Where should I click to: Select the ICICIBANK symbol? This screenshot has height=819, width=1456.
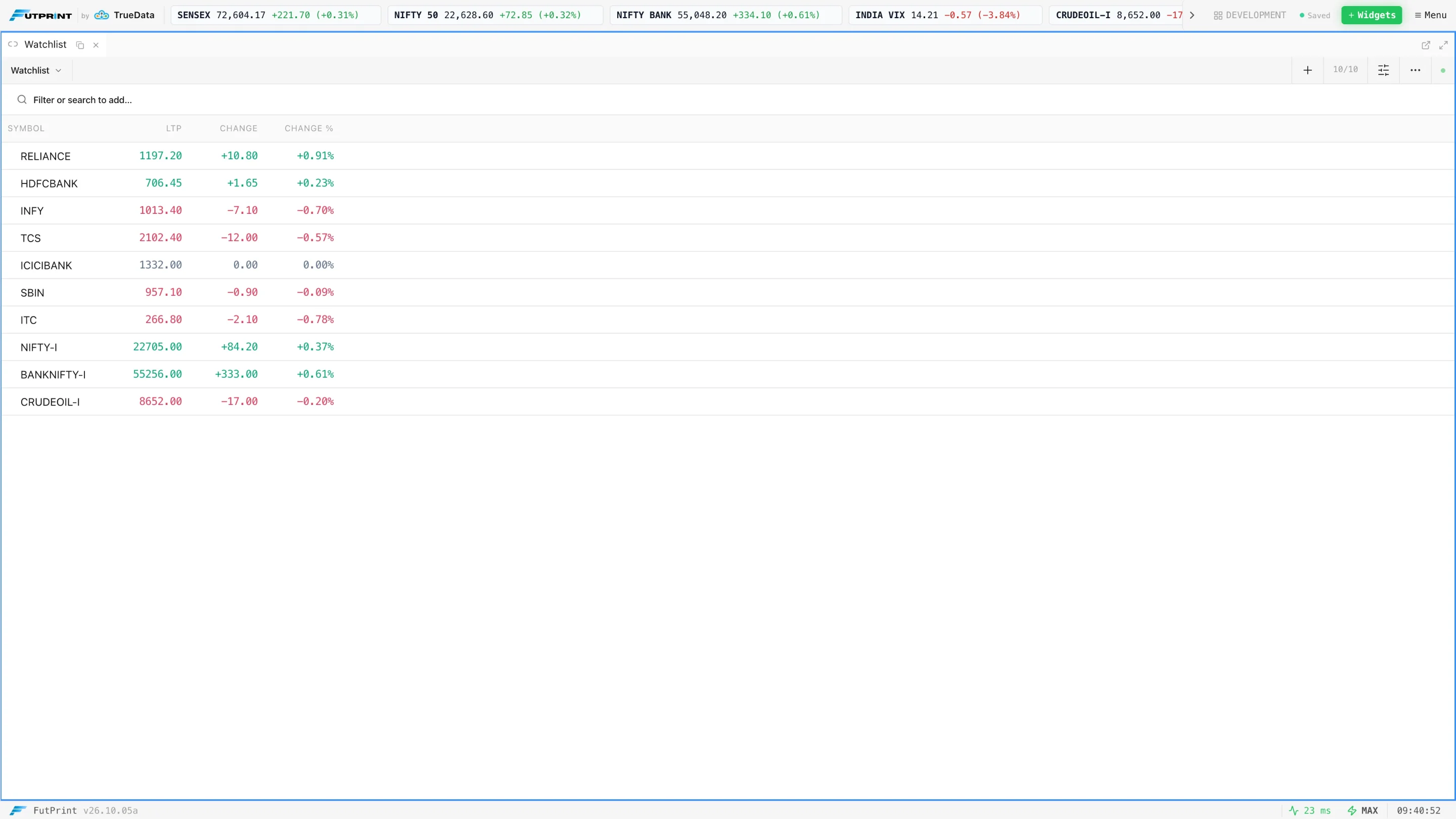(47, 265)
